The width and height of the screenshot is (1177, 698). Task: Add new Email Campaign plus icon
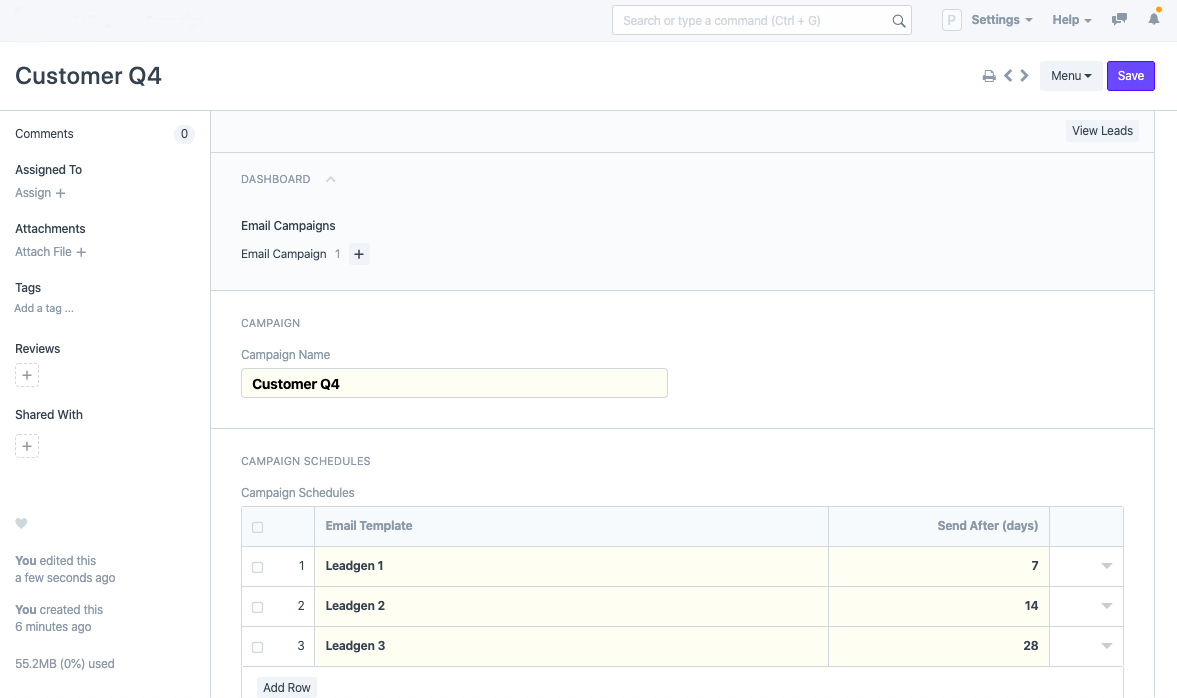[x=359, y=254]
